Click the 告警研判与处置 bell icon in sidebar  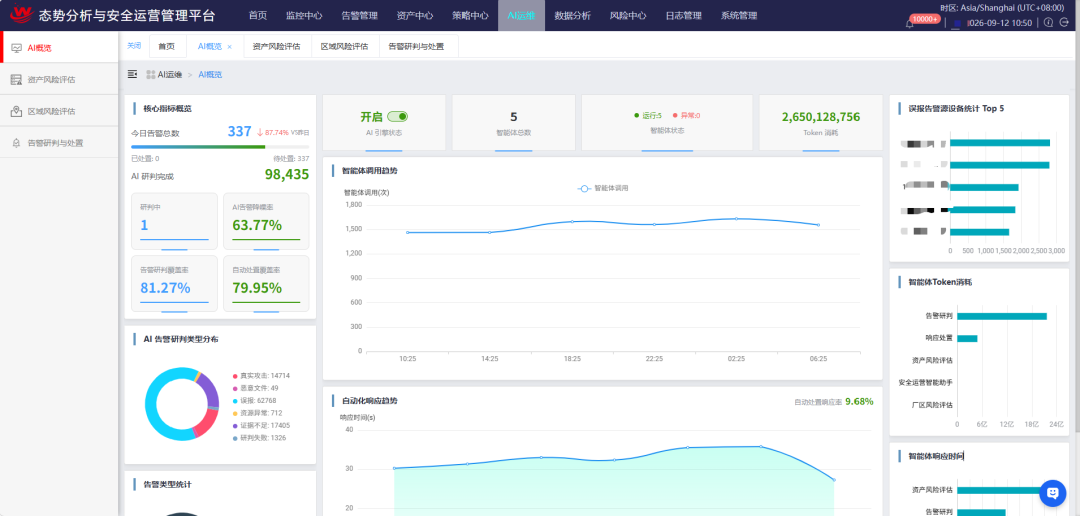pos(16,143)
